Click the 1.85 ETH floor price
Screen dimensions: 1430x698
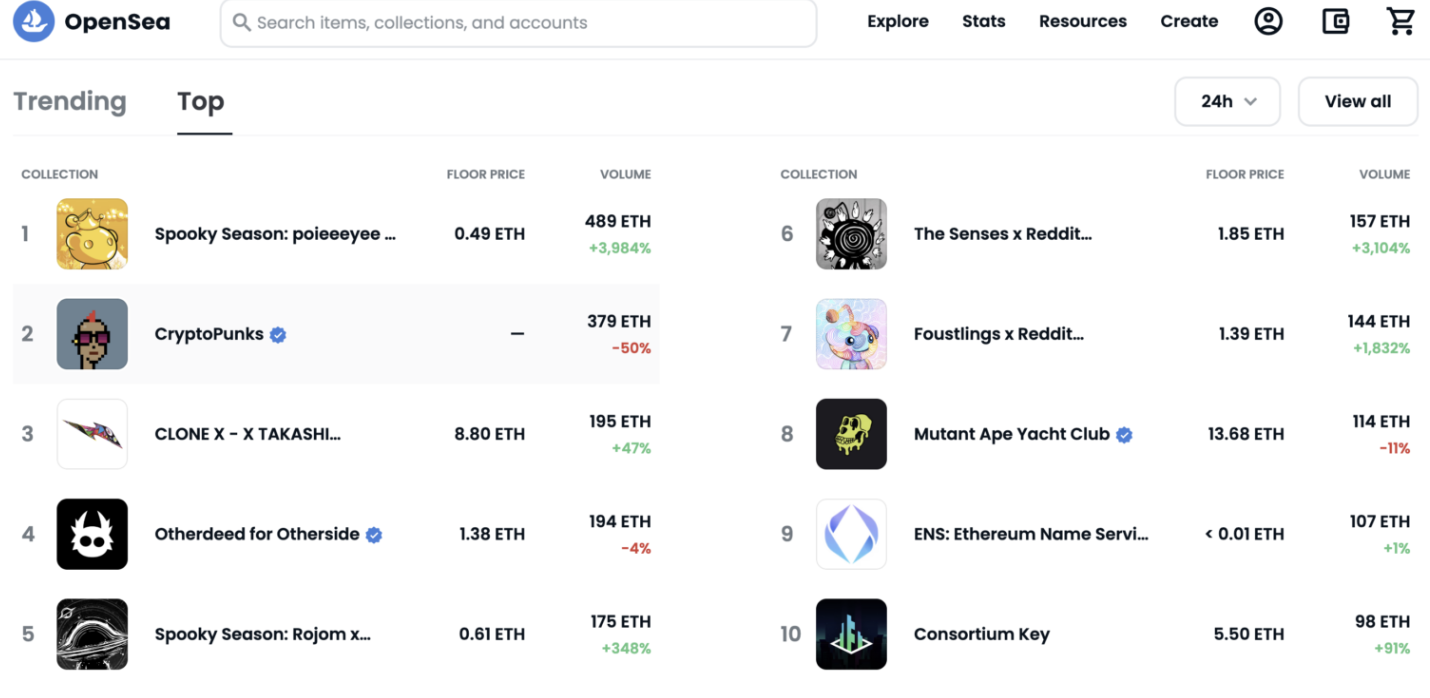(x=1251, y=234)
